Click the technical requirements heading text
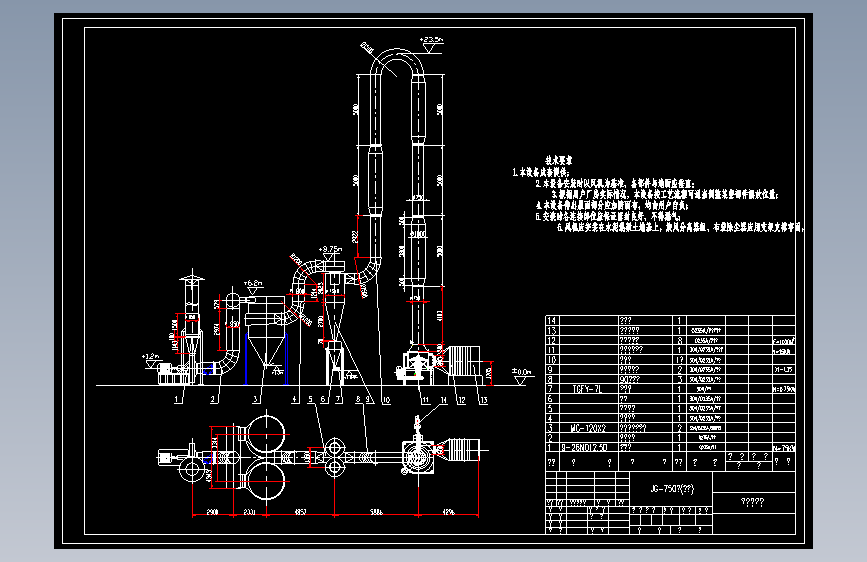The image size is (867, 562). coord(558,160)
